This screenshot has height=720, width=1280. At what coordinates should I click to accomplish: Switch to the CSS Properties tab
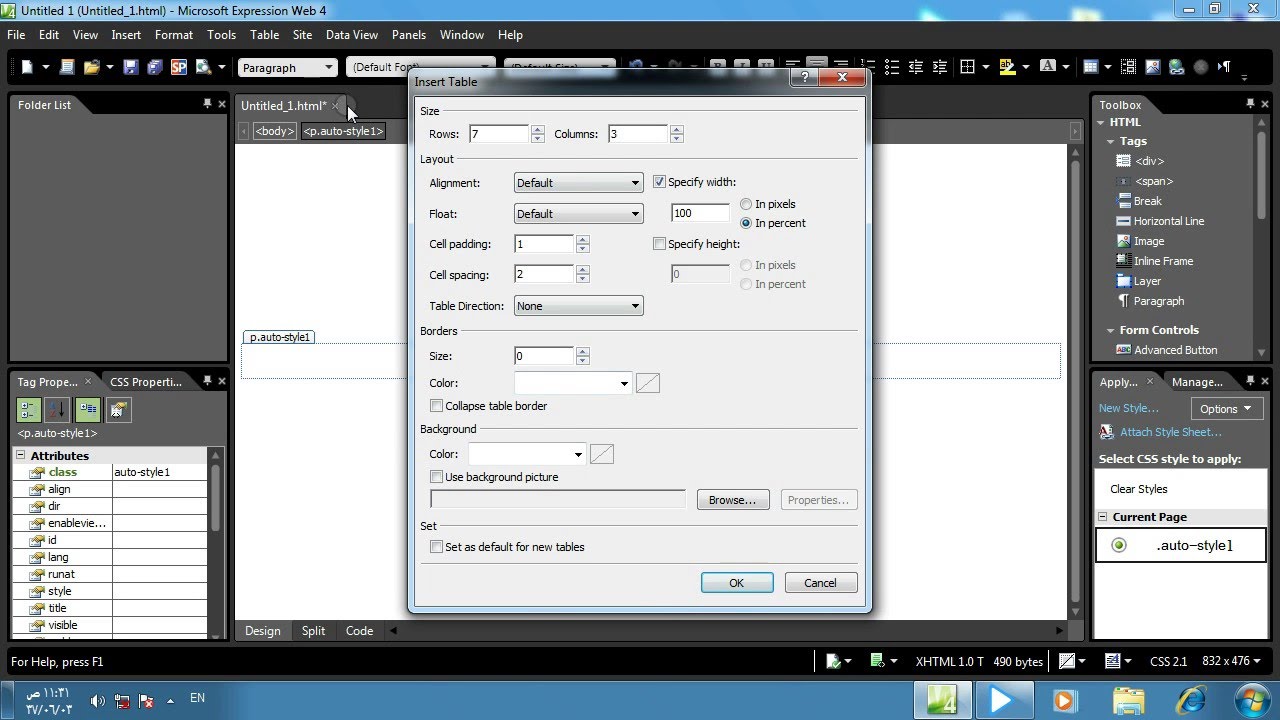146,381
